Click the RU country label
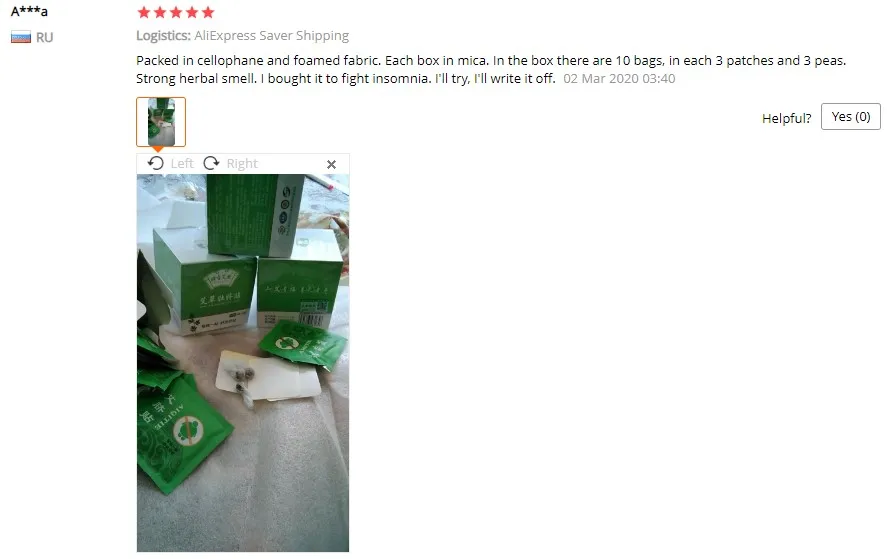This screenshot has width=887, height=559. (44, 37)
